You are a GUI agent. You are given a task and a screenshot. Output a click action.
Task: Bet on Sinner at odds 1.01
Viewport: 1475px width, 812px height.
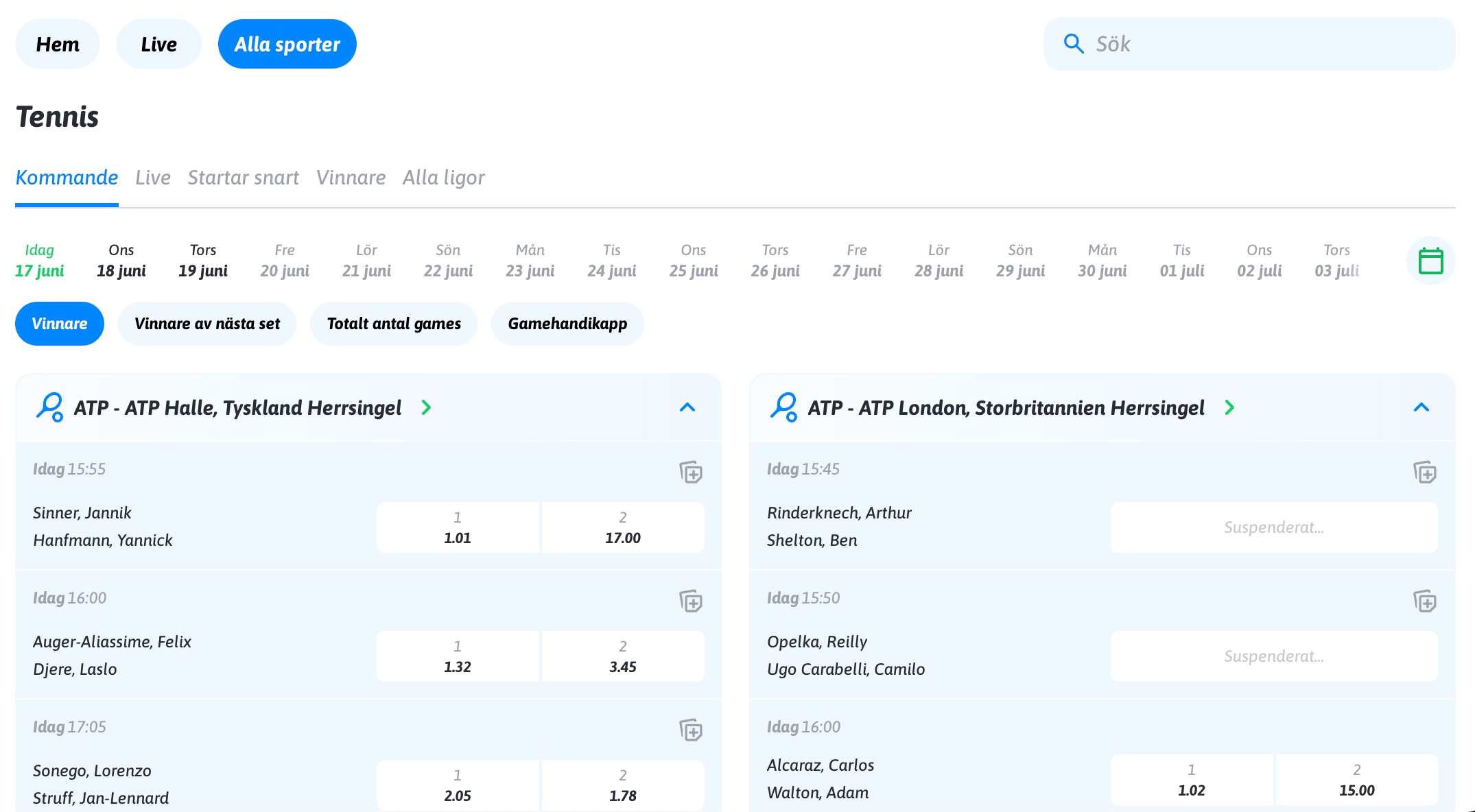point(458,527)
